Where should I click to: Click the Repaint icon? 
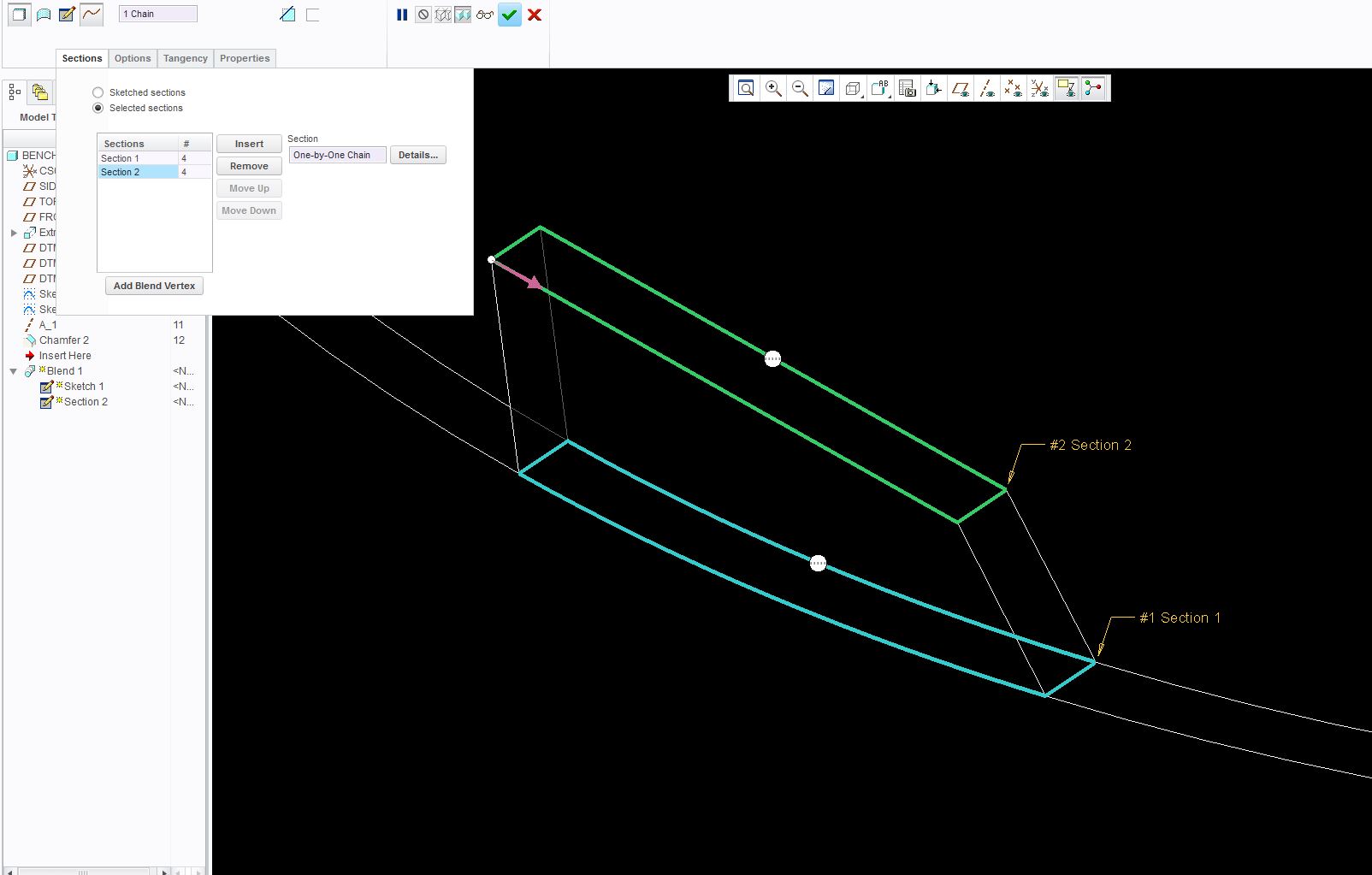pos(826,88)
